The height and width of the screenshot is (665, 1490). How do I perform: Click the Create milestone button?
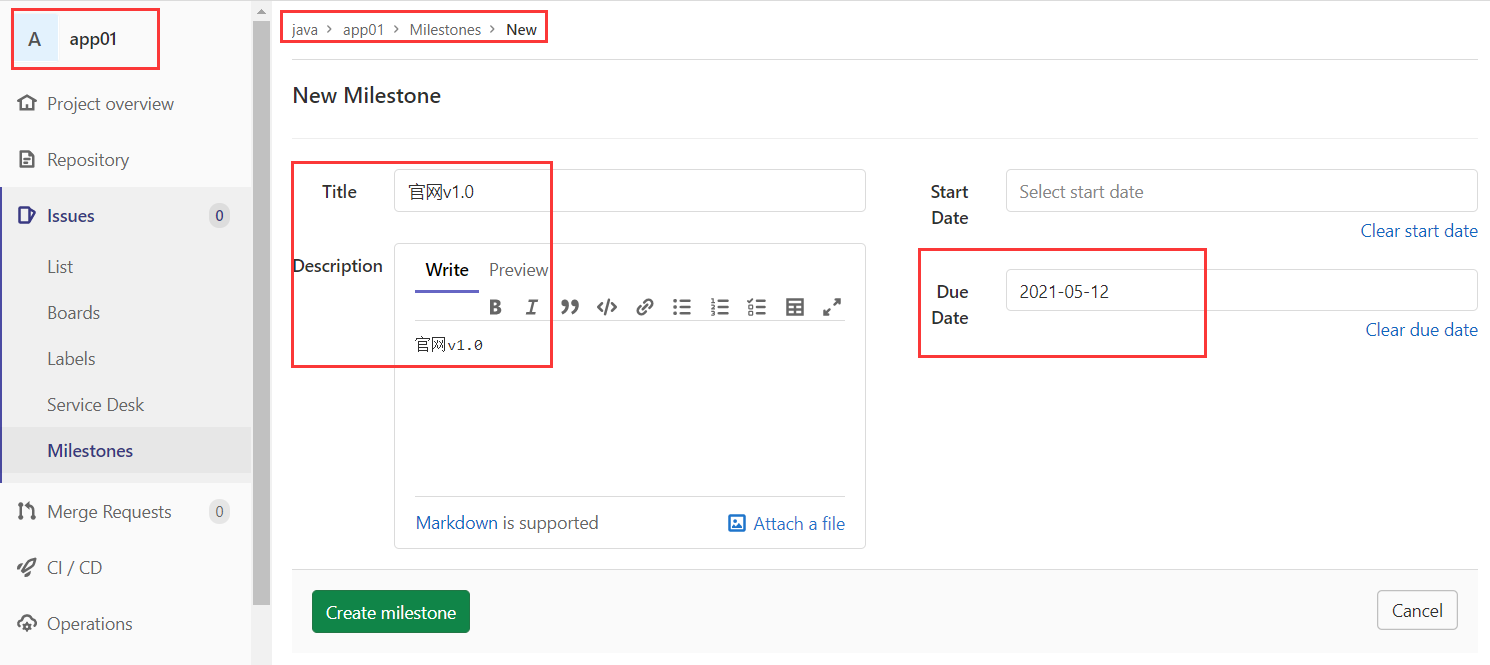(x=391, y=612)
